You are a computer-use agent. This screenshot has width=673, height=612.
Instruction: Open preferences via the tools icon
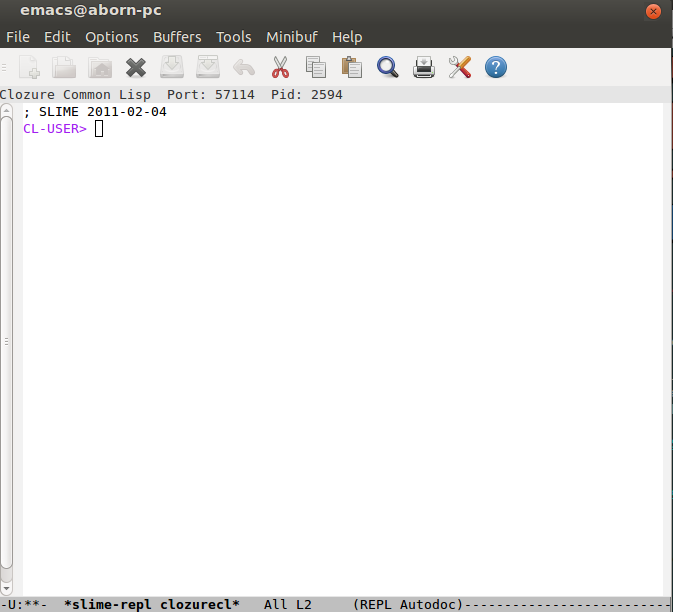pos(460,68)
